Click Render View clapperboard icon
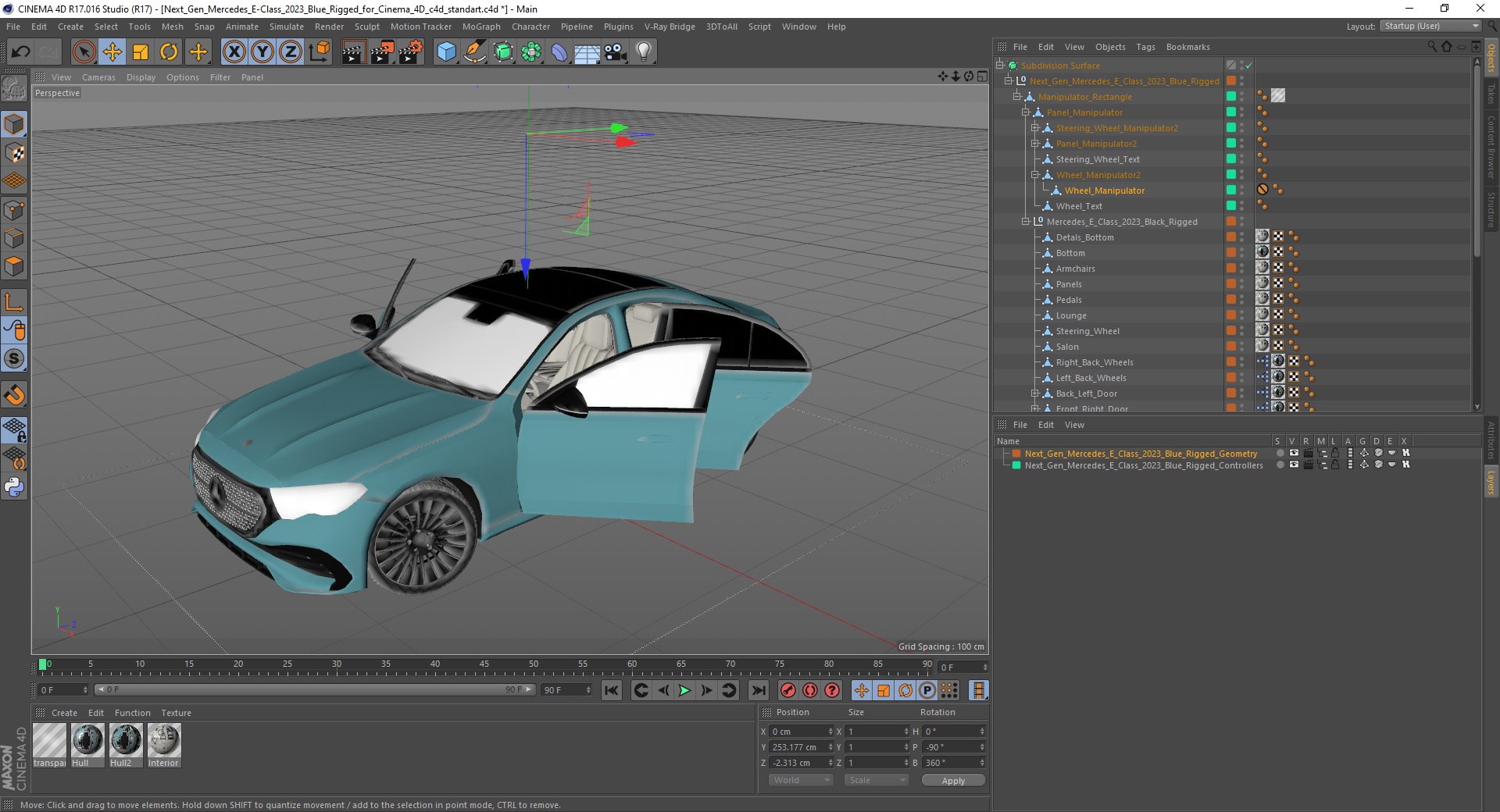 coord(353,52)
